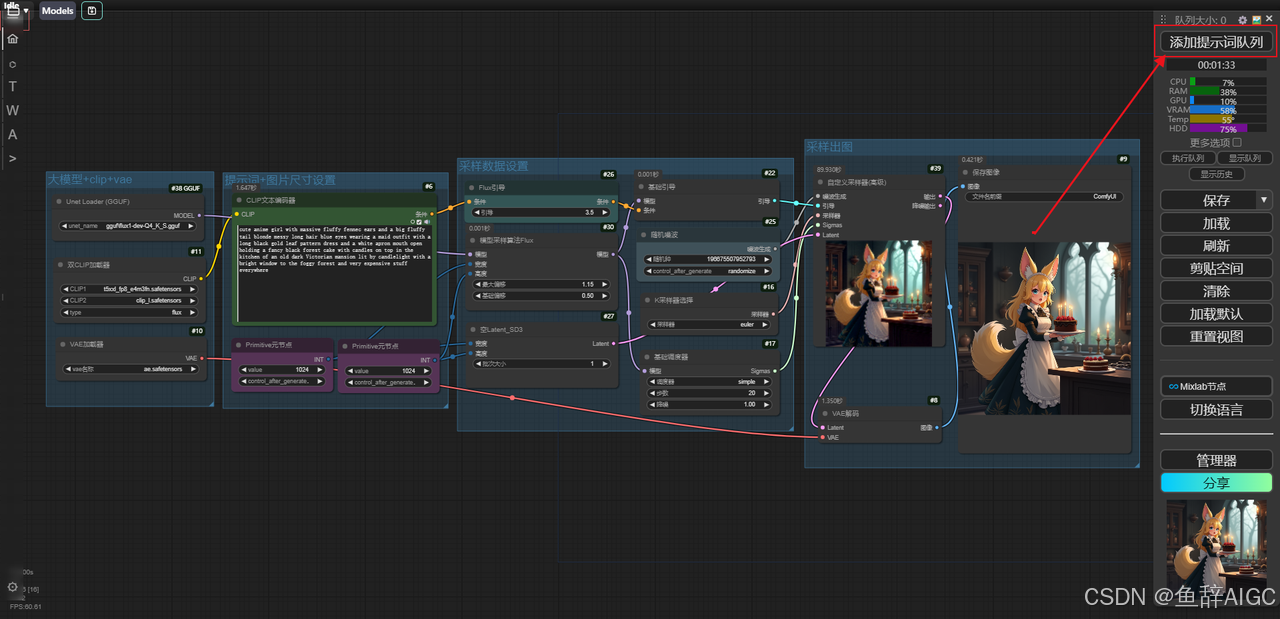Click the 显示历史 button
1280x619 pixels.
point(1216,174)
